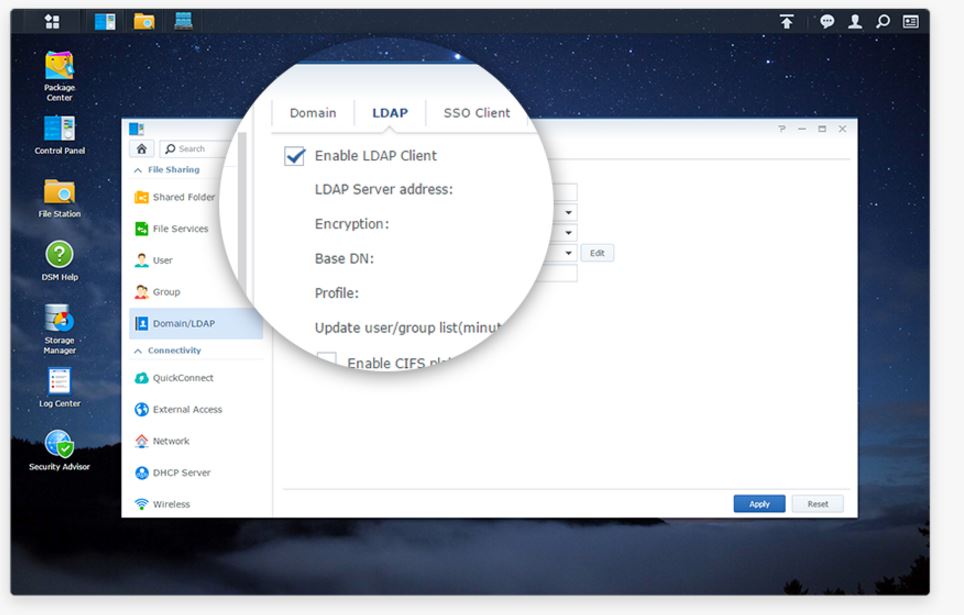Open the DSM main menu icon

point(52,22)
